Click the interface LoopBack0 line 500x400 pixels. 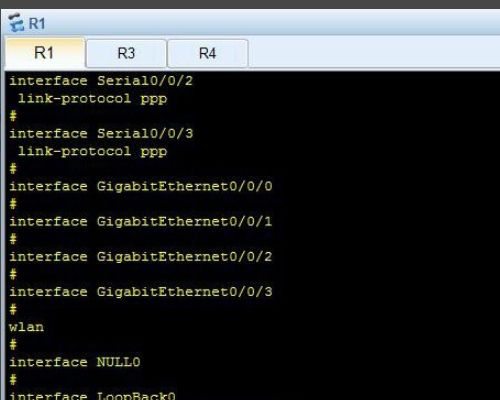pos(92,396)
